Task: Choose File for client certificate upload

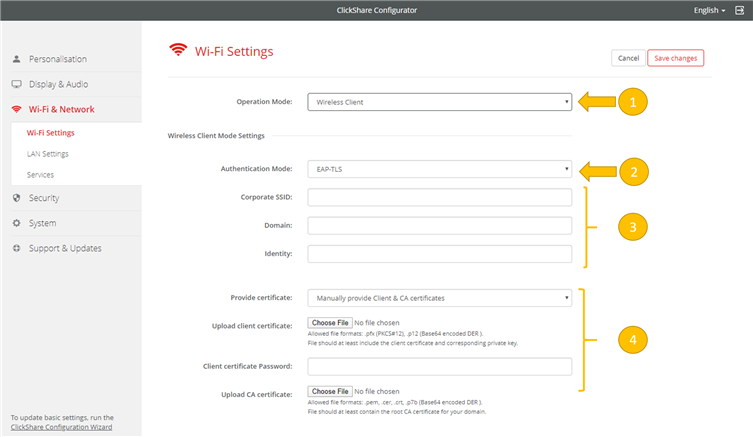Action: (329, 323)
